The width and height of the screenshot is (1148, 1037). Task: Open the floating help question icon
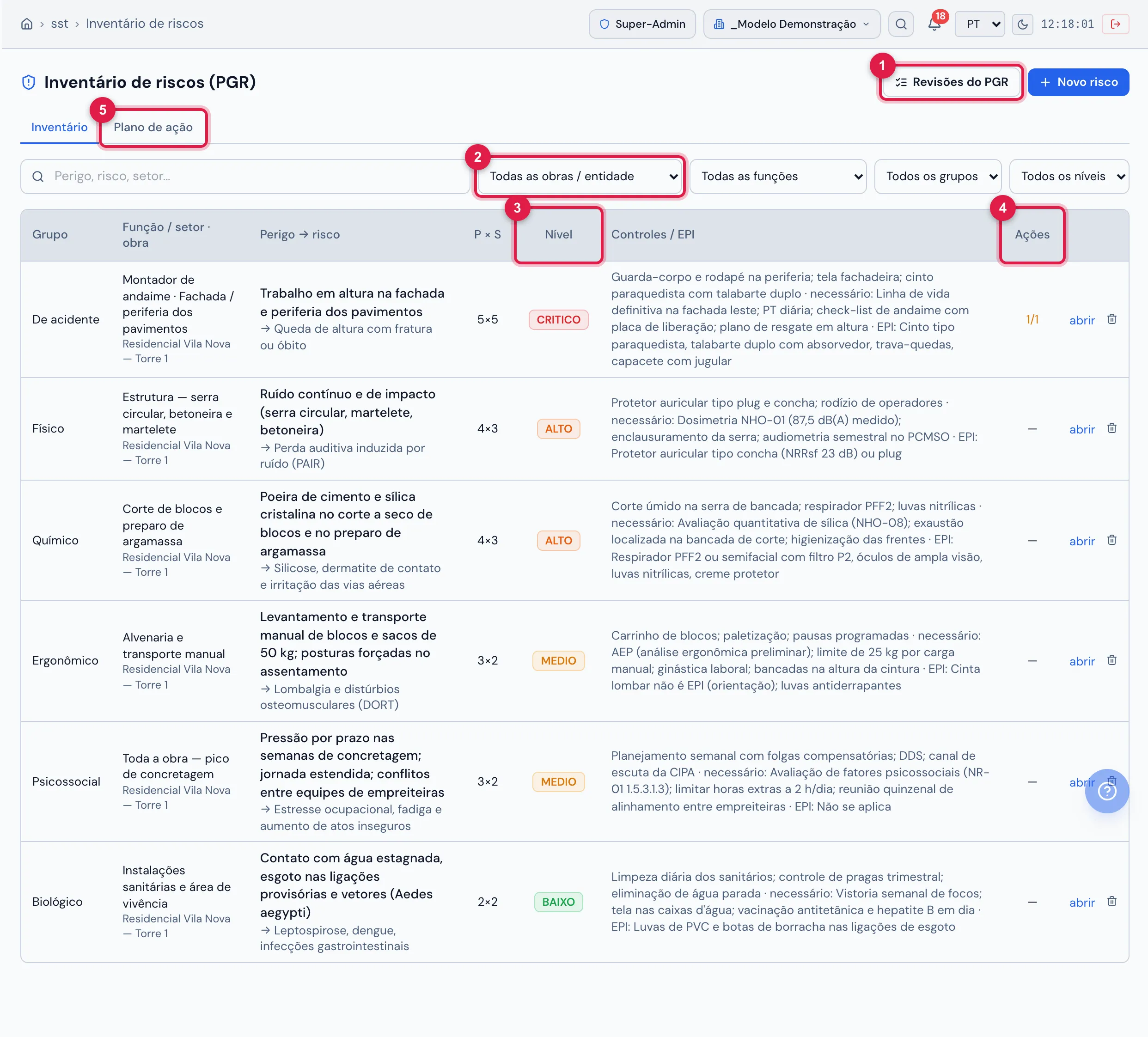click(x=1106, y=791)
